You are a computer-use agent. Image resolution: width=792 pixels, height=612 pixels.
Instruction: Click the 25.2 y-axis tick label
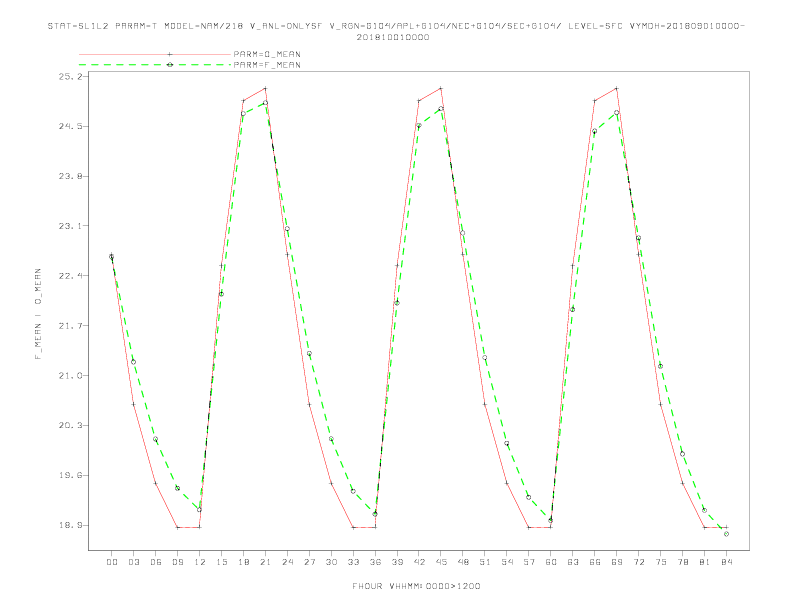point(70,76)
